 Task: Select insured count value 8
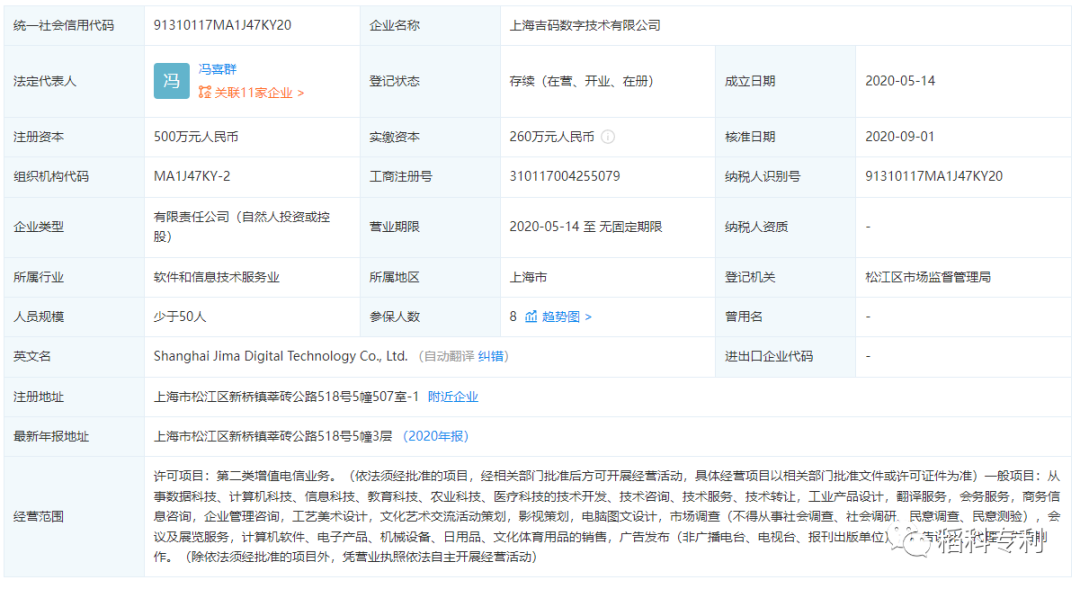(x=513, y=317)
